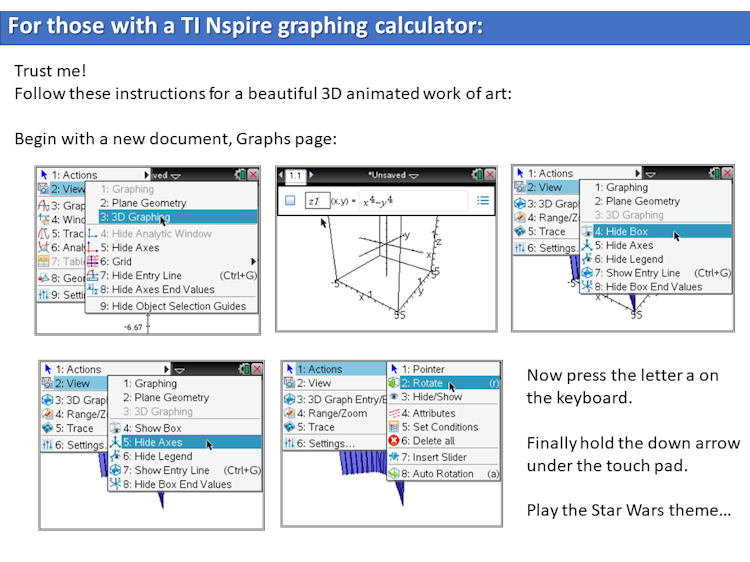Click pointer arrow icon beside 1: Pointer
This screenshot has height=562, width=750.
coord(394,369)
